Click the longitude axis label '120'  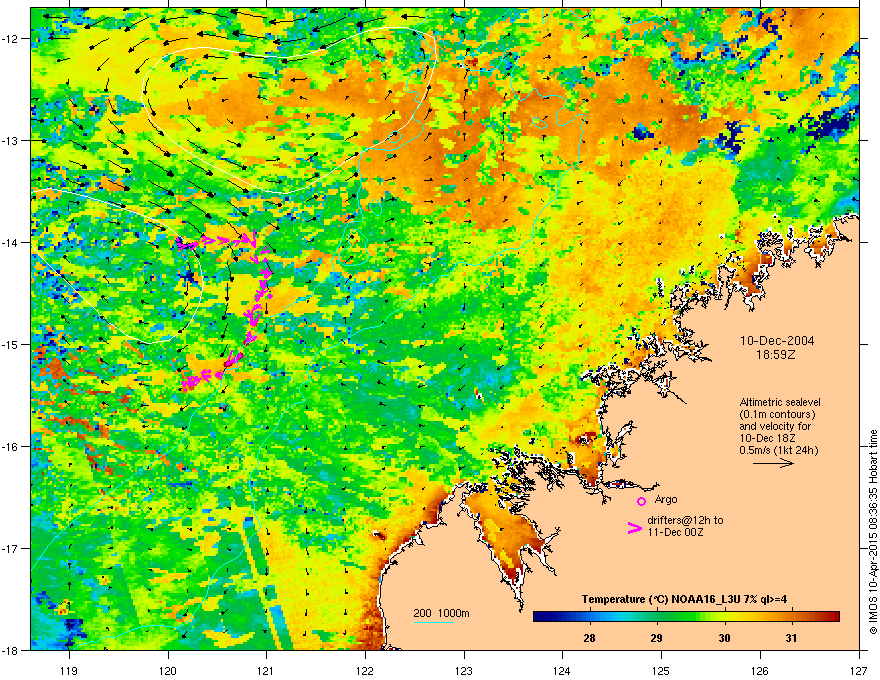pyautogui.click(x=168, y=670)
